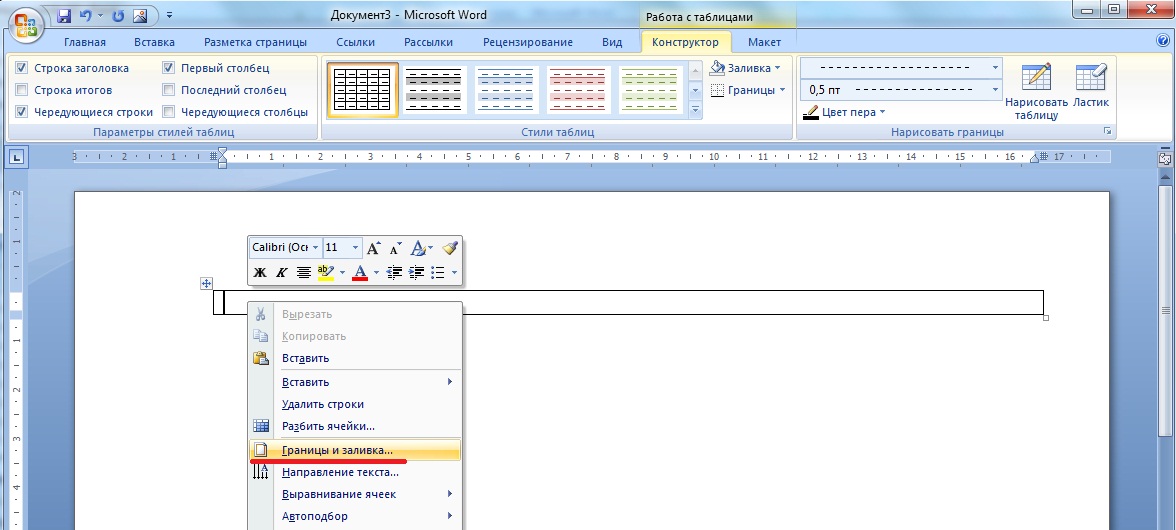Switch to Разметка страницы tab
Image resolution: width=1176 pixels, height=530 pixels.
pos(256,42)
